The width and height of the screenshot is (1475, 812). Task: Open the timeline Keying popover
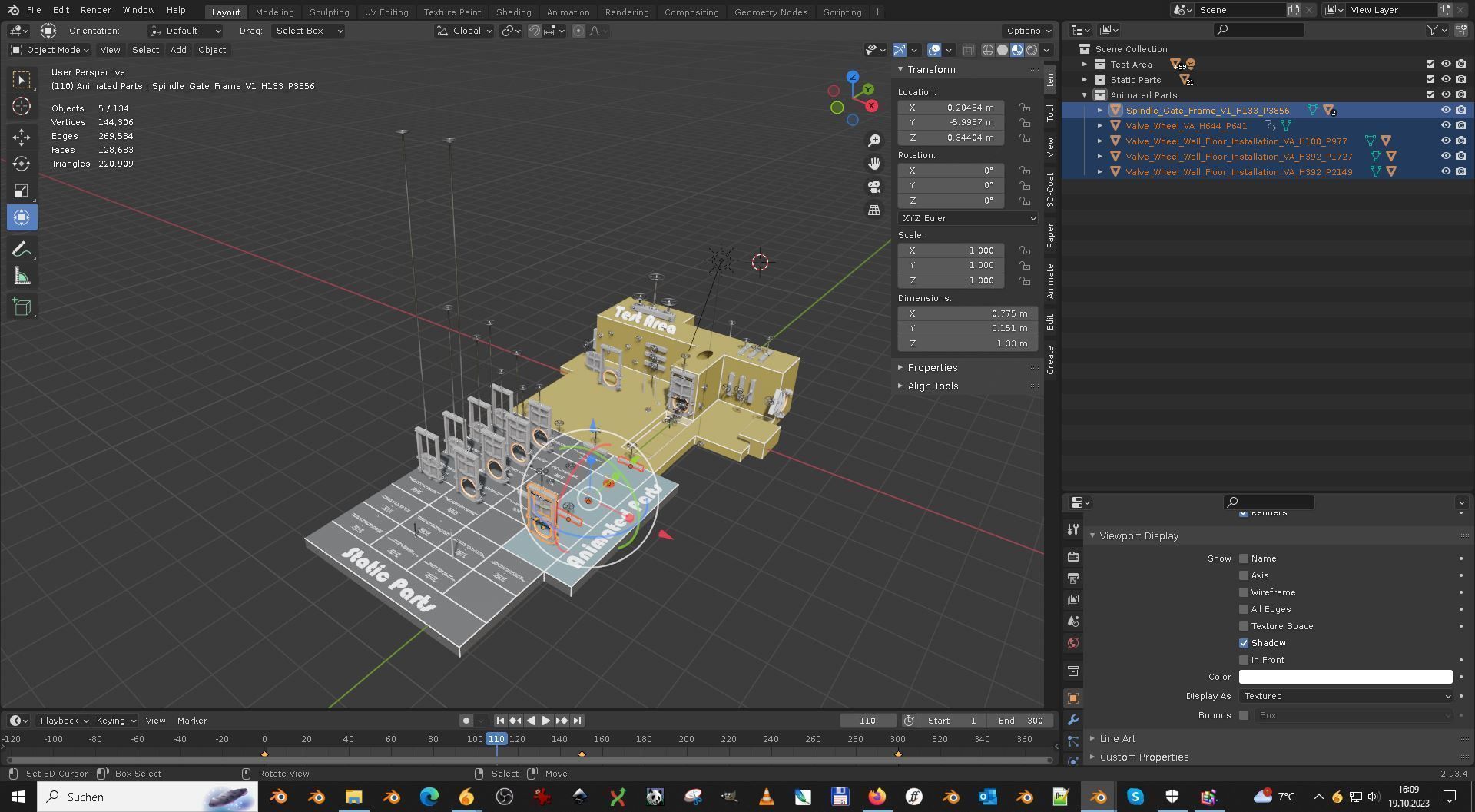pyautogui.click(x=115, y=721)
